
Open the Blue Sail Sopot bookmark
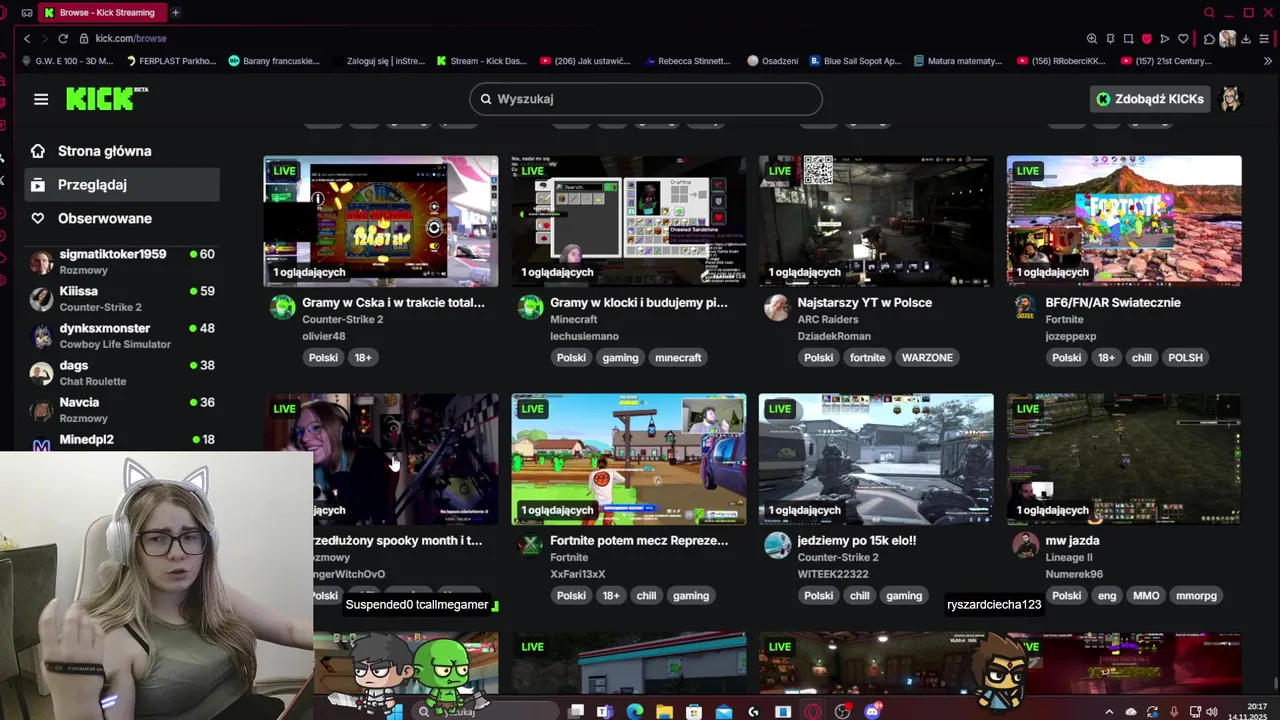click(x=855, y=61)
